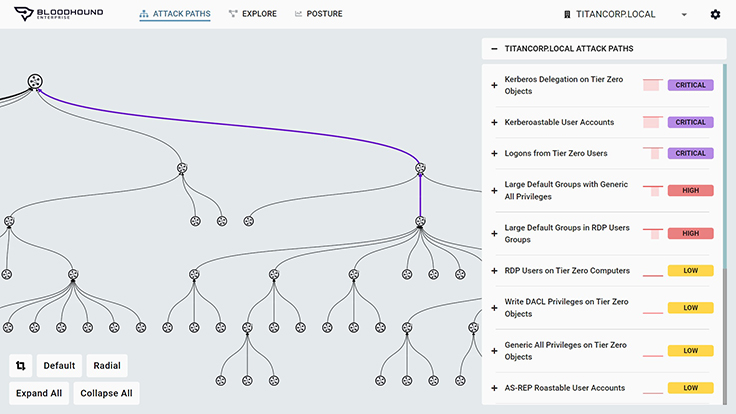Select the root domain node of the graph
This screenshot has height=414, width=736.
point(35,81)
